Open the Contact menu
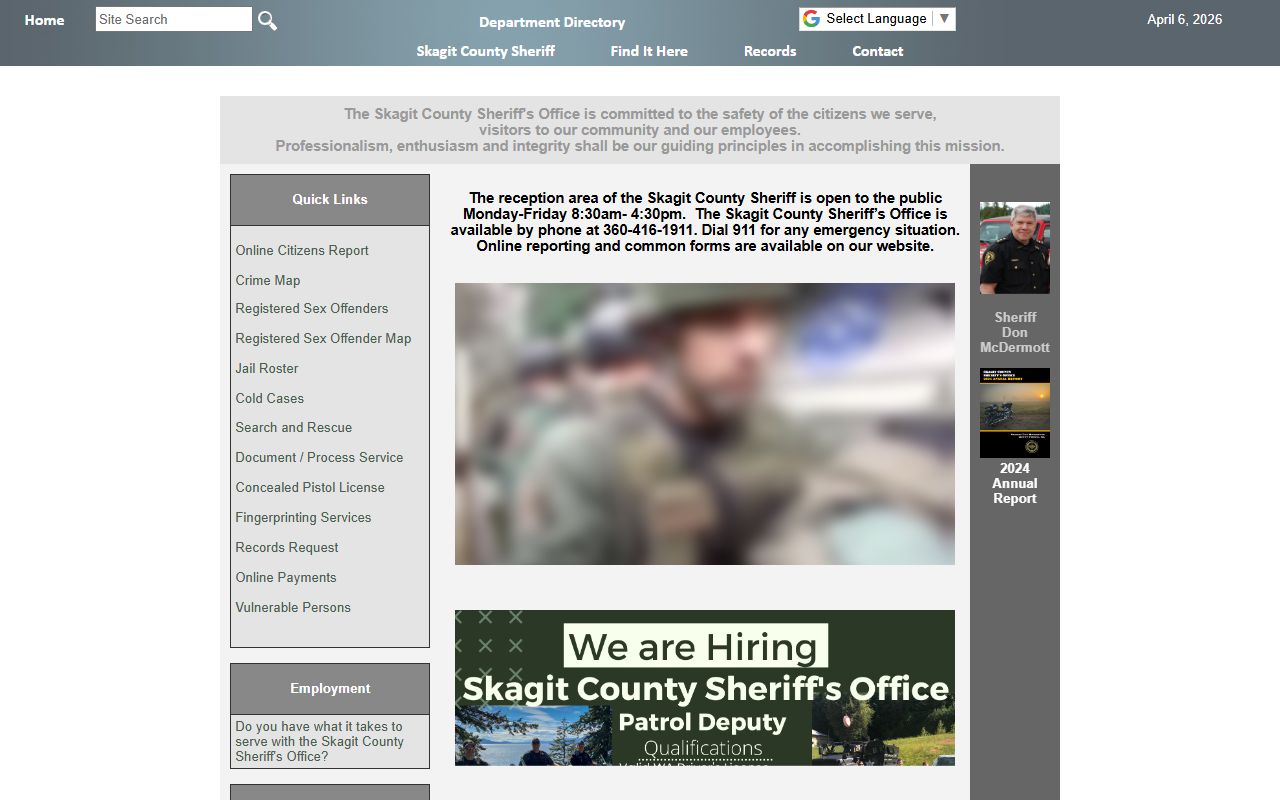Viewport: 1280px width, 800px height. coord(878,51)
